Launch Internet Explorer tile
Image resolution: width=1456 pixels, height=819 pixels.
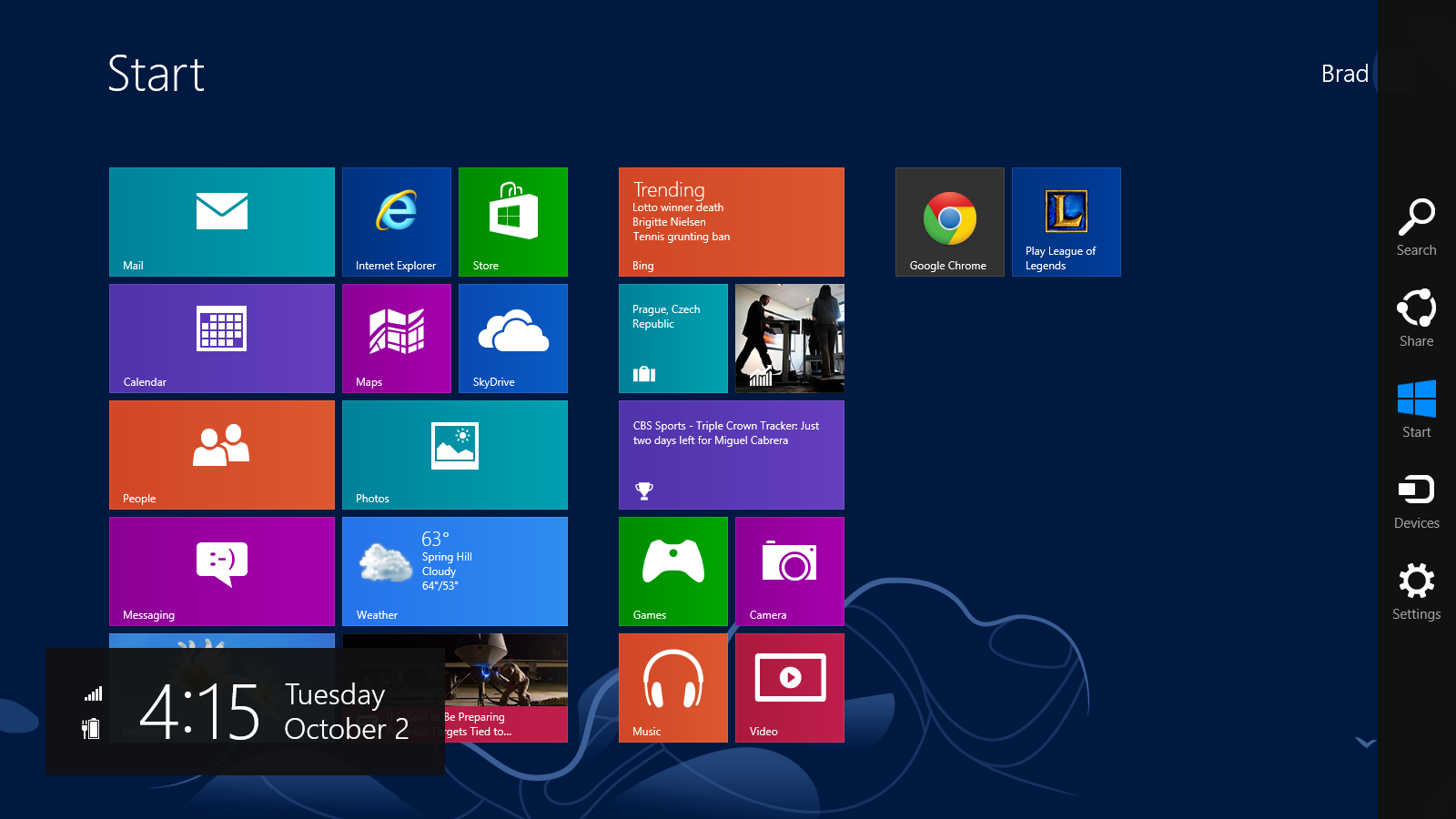coord(397,222)
